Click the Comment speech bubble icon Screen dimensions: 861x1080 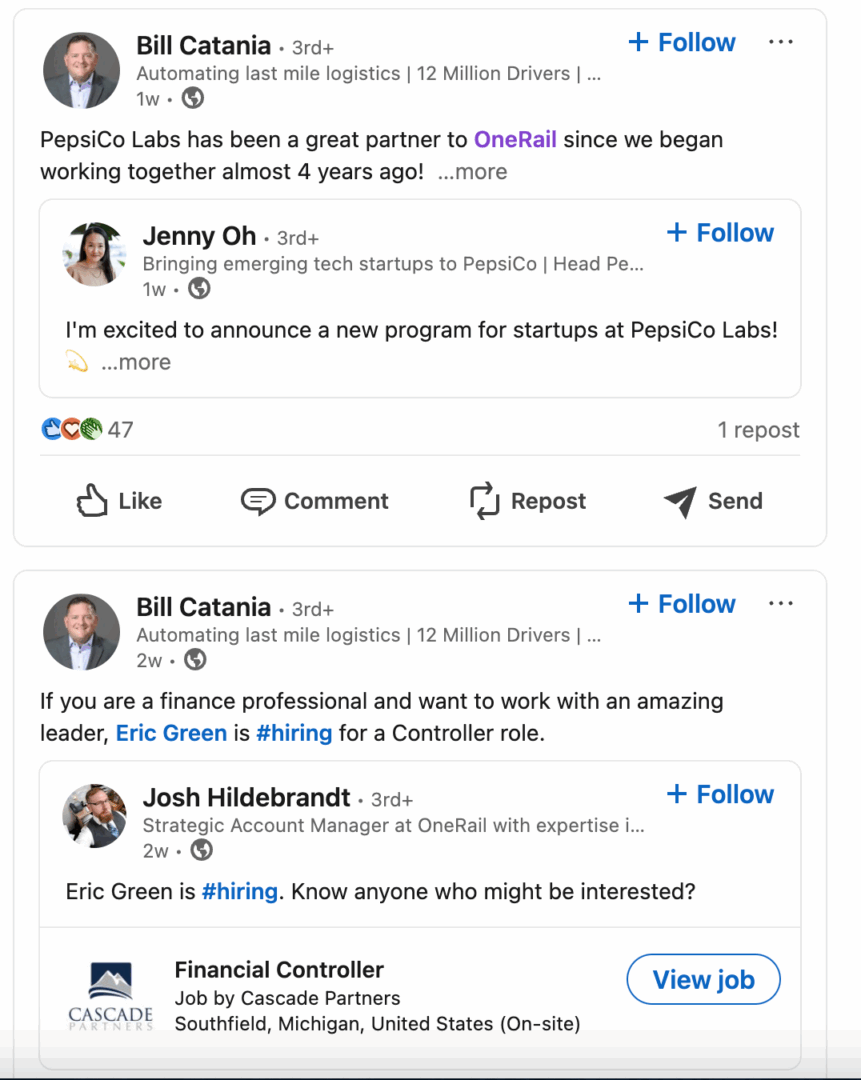pyautogui.click(x=258, y=501)
